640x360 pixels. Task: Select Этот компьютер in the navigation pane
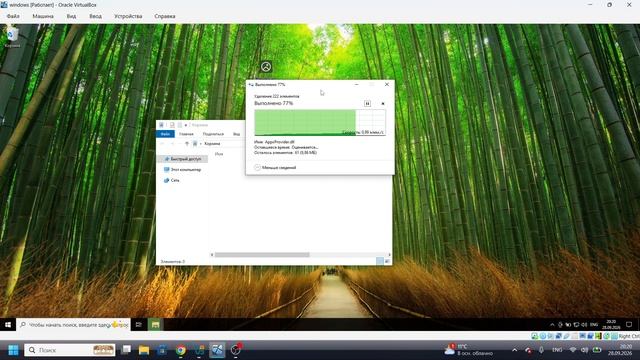pos(182,169)
